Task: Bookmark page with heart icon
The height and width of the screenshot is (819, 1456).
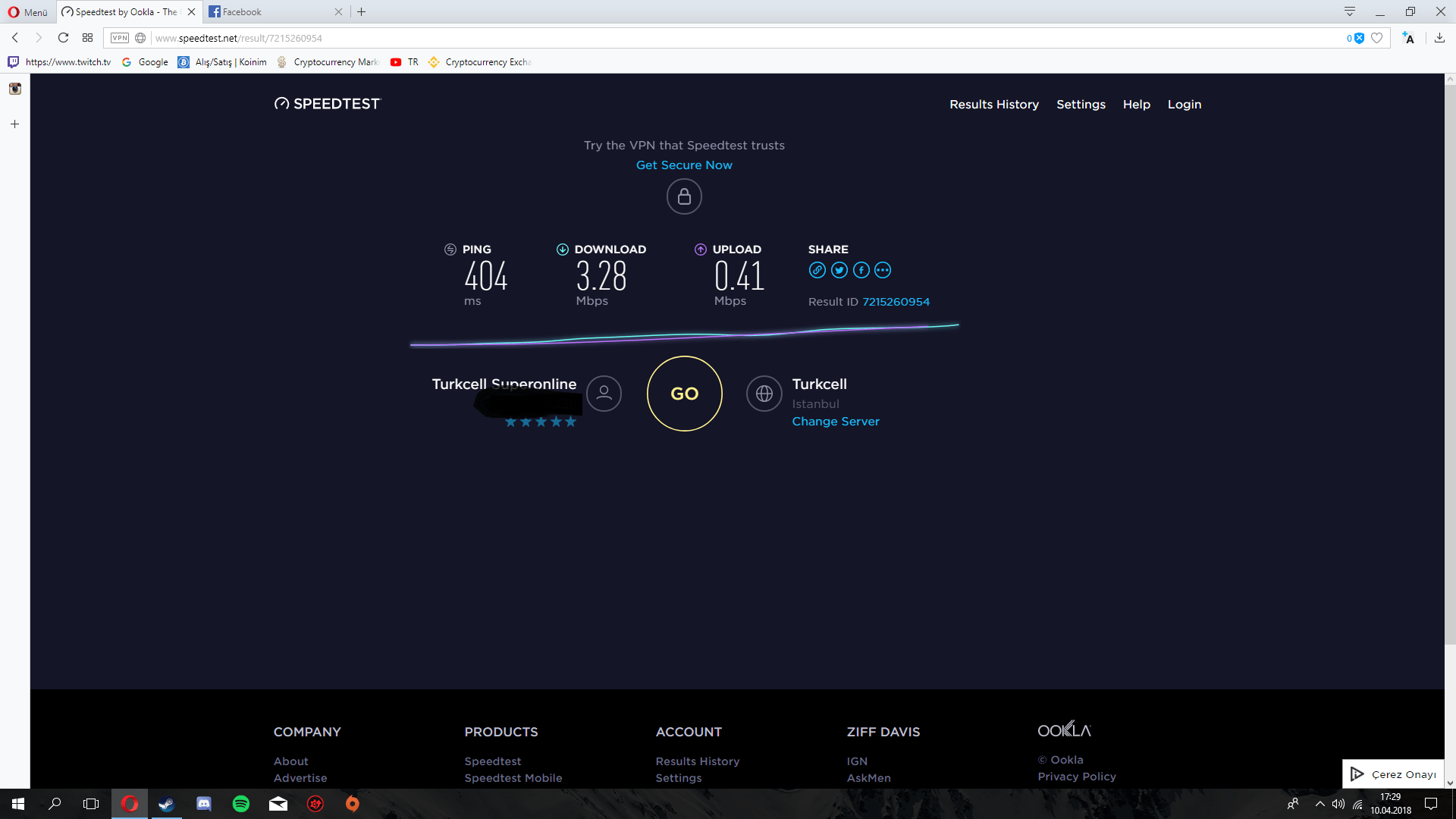Action: click(x=1377, y=38)
